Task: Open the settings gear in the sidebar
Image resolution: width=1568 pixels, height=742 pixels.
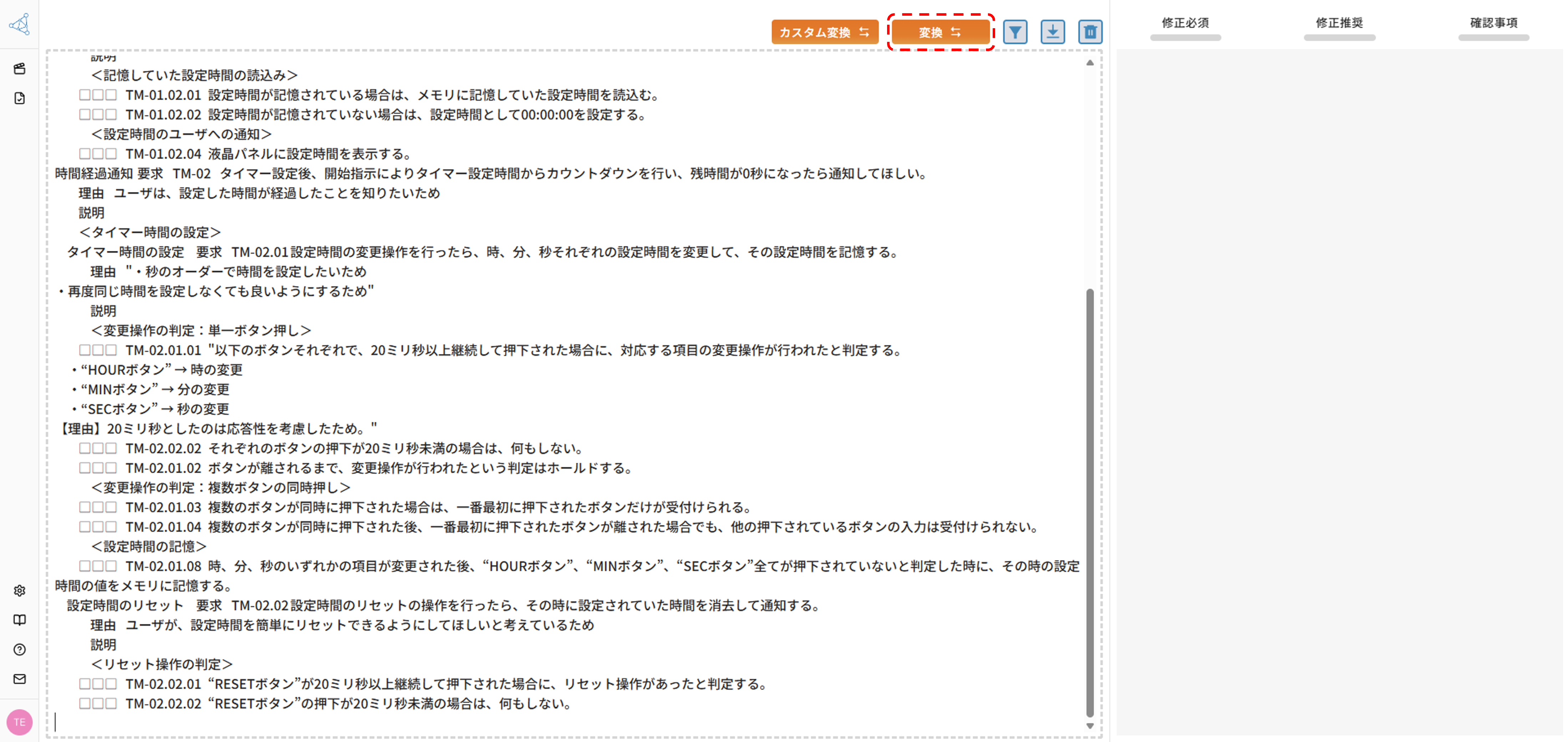Action: [x=20, y=590]
